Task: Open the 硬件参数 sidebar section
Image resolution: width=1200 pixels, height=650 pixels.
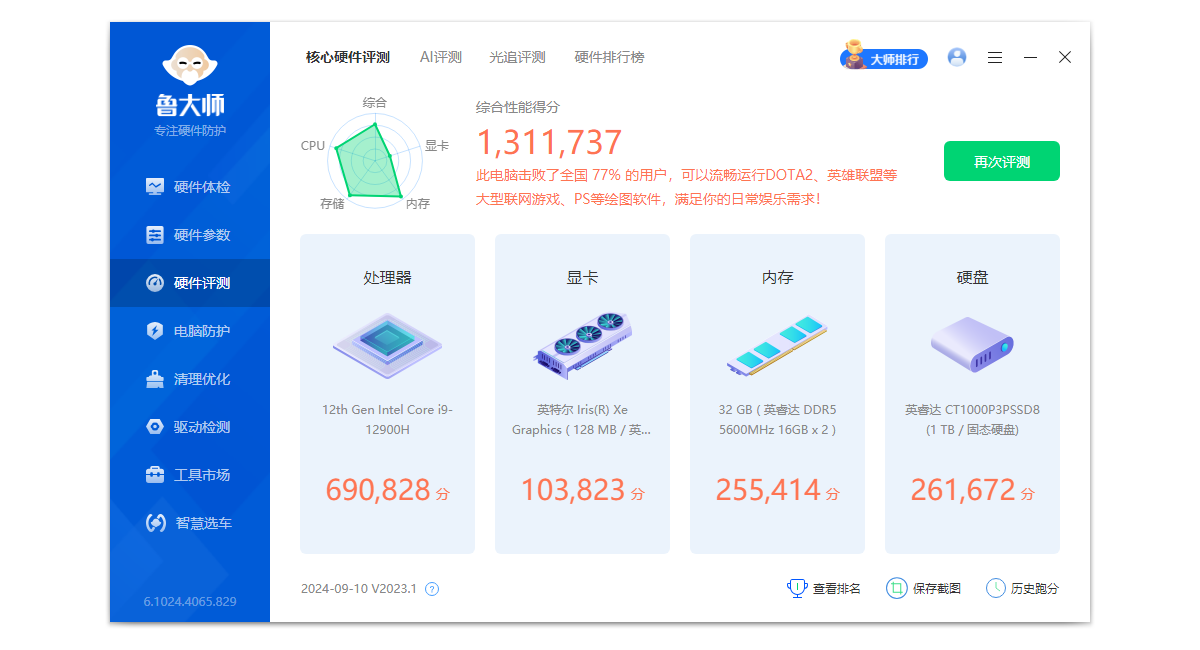Action: (189, 235)
